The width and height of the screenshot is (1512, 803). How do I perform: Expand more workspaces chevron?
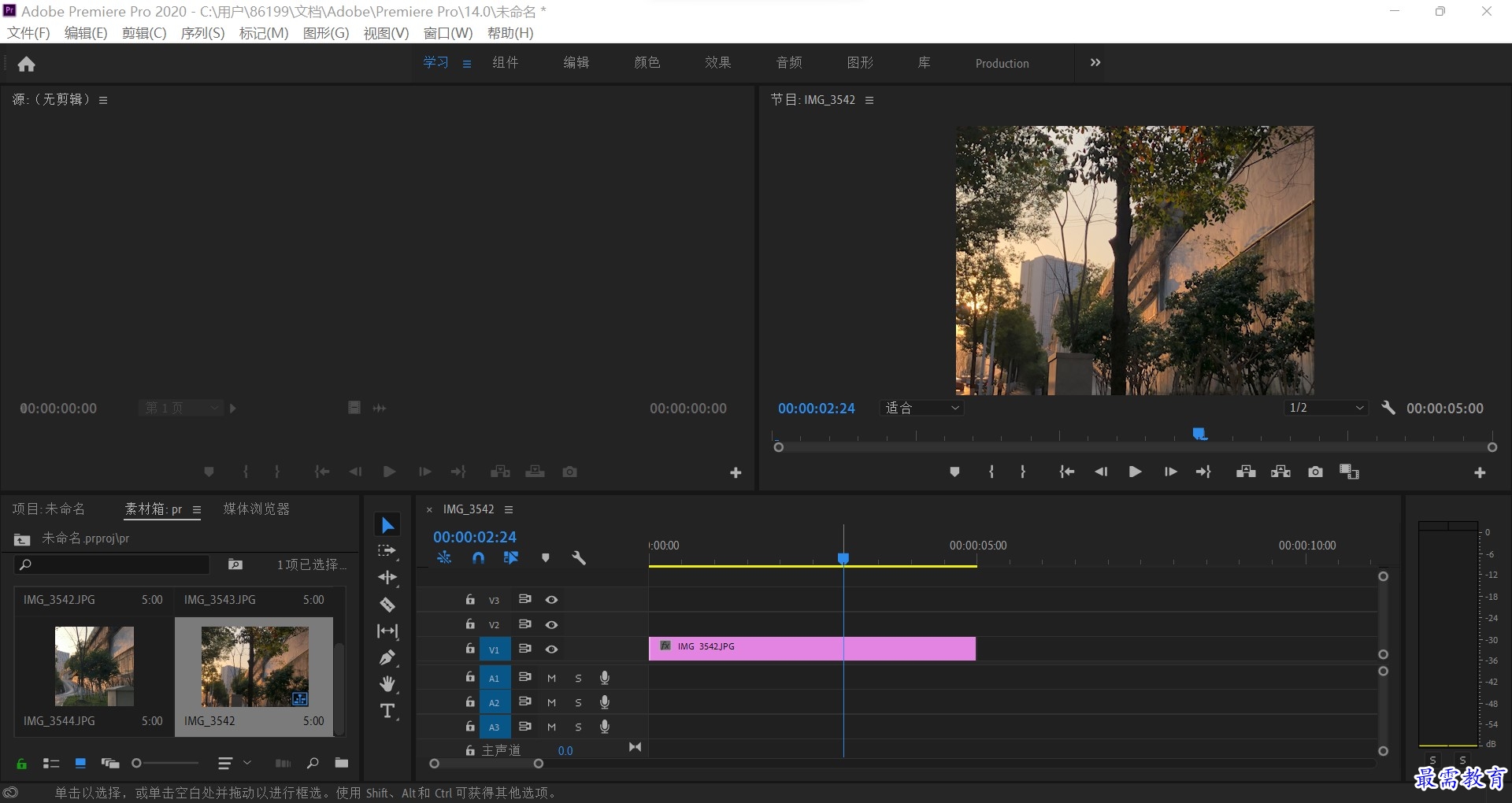(x=1095, y=63)
